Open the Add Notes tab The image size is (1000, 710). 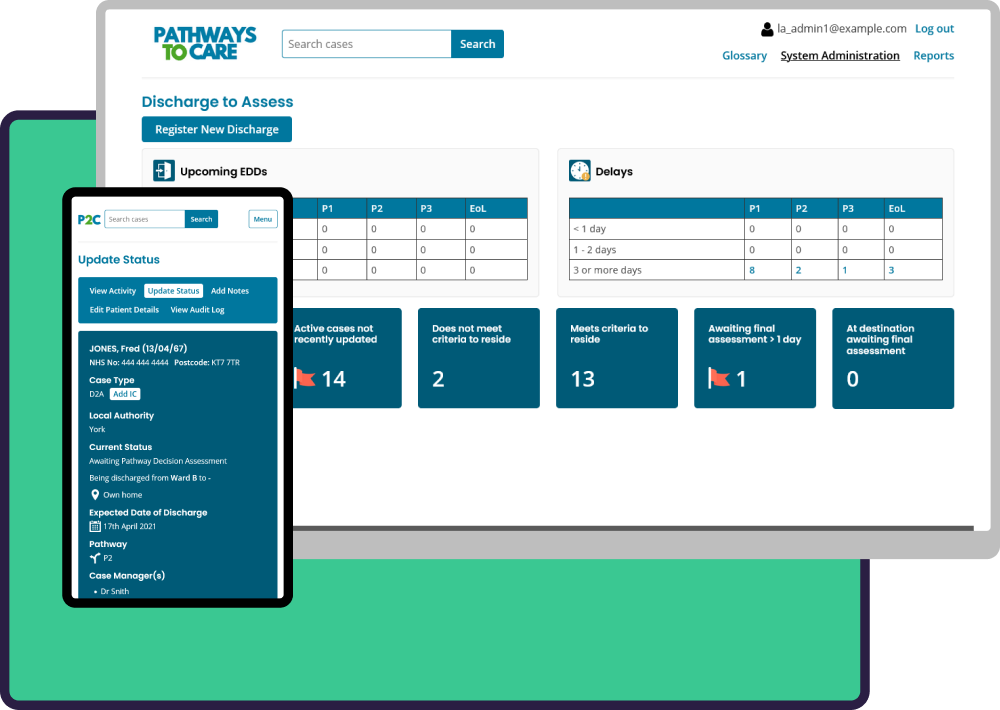coord(230,291)
